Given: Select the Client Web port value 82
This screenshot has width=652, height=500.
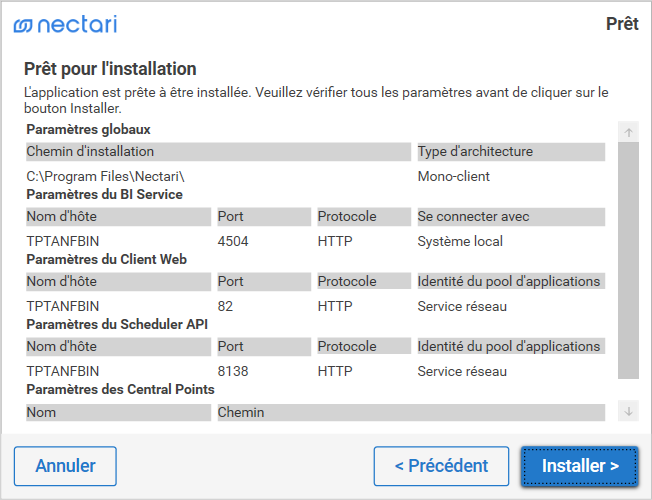Looking at the screenshot, I should click(x=225, y=306).
